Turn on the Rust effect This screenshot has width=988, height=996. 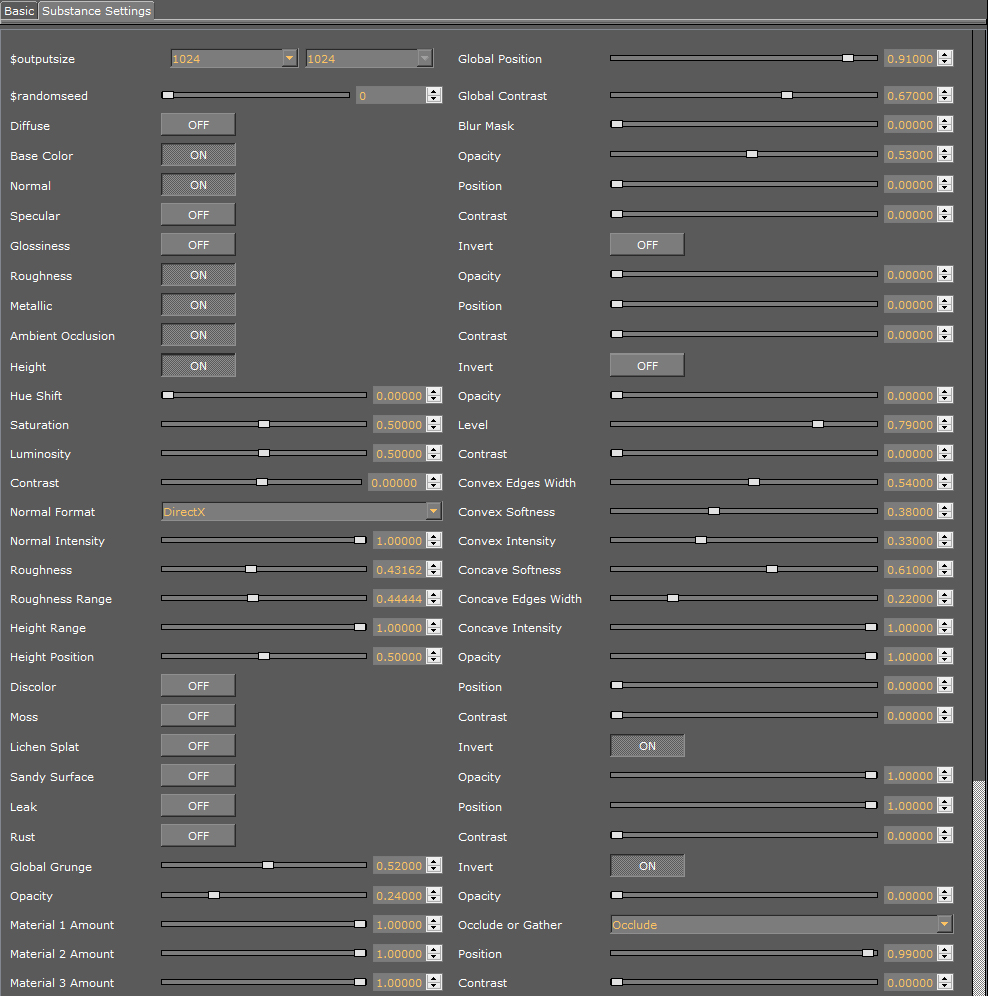tap(198, 836)
